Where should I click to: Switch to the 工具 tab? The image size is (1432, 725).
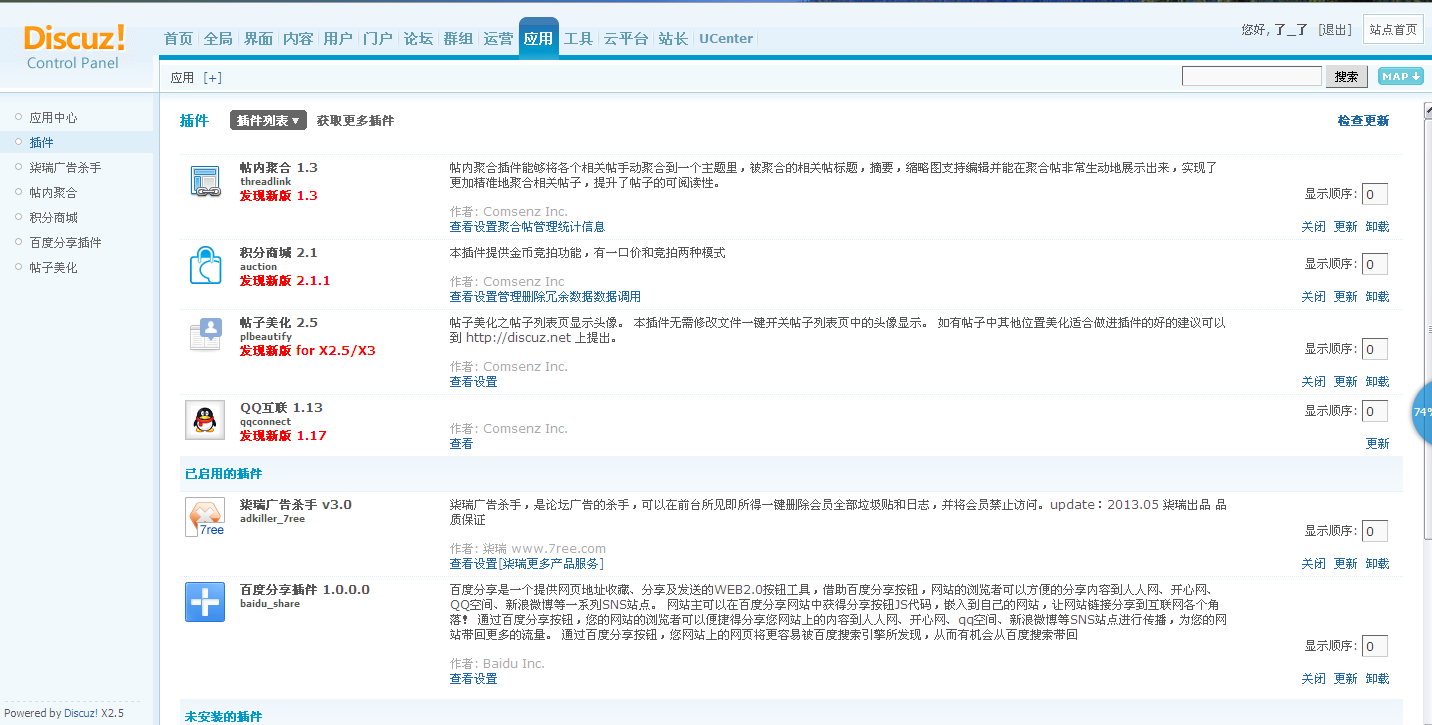(x=578, y=39)
